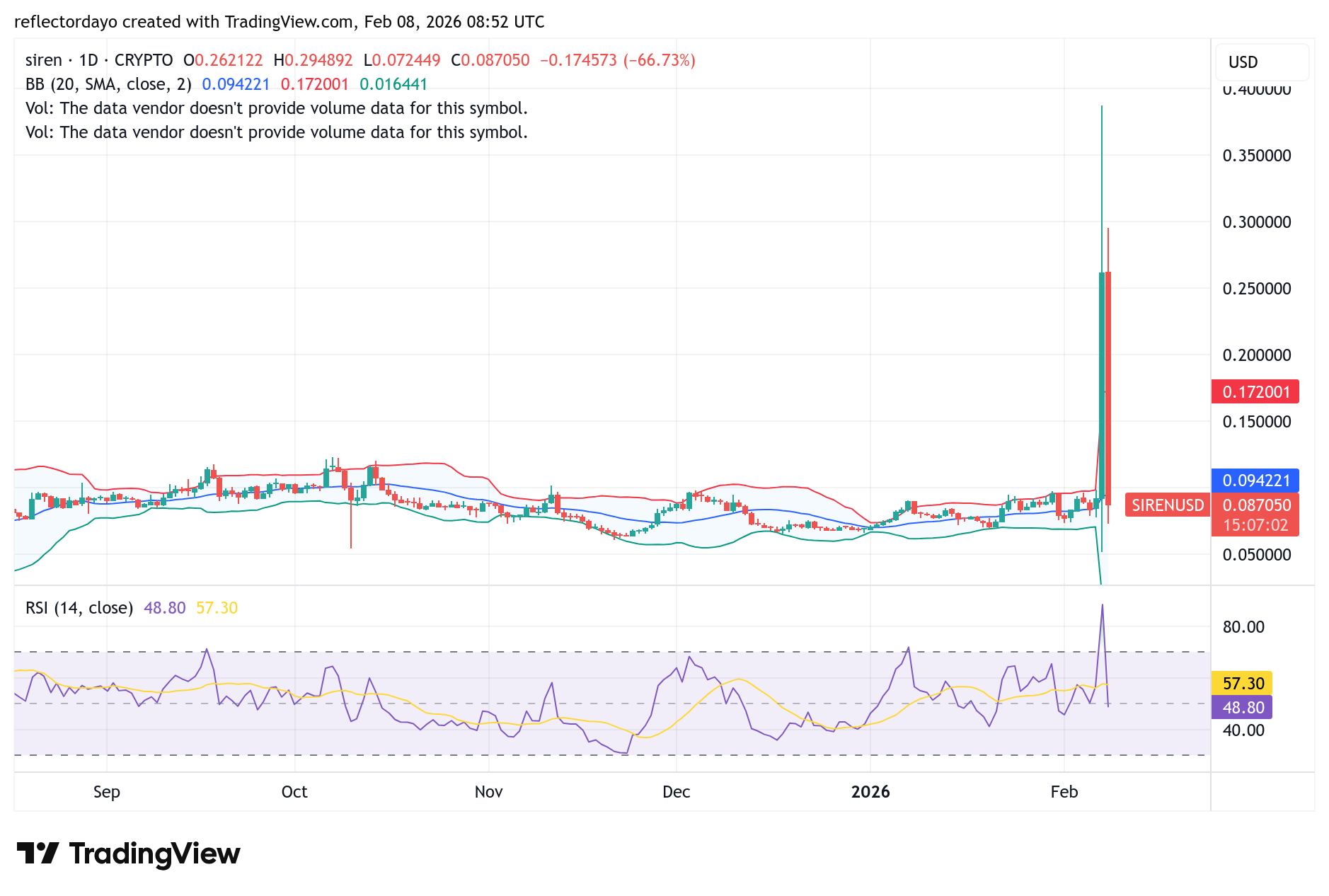Click the blue 0.094221 basis price tag
1329x896 pixels.
coord(1255,481)
